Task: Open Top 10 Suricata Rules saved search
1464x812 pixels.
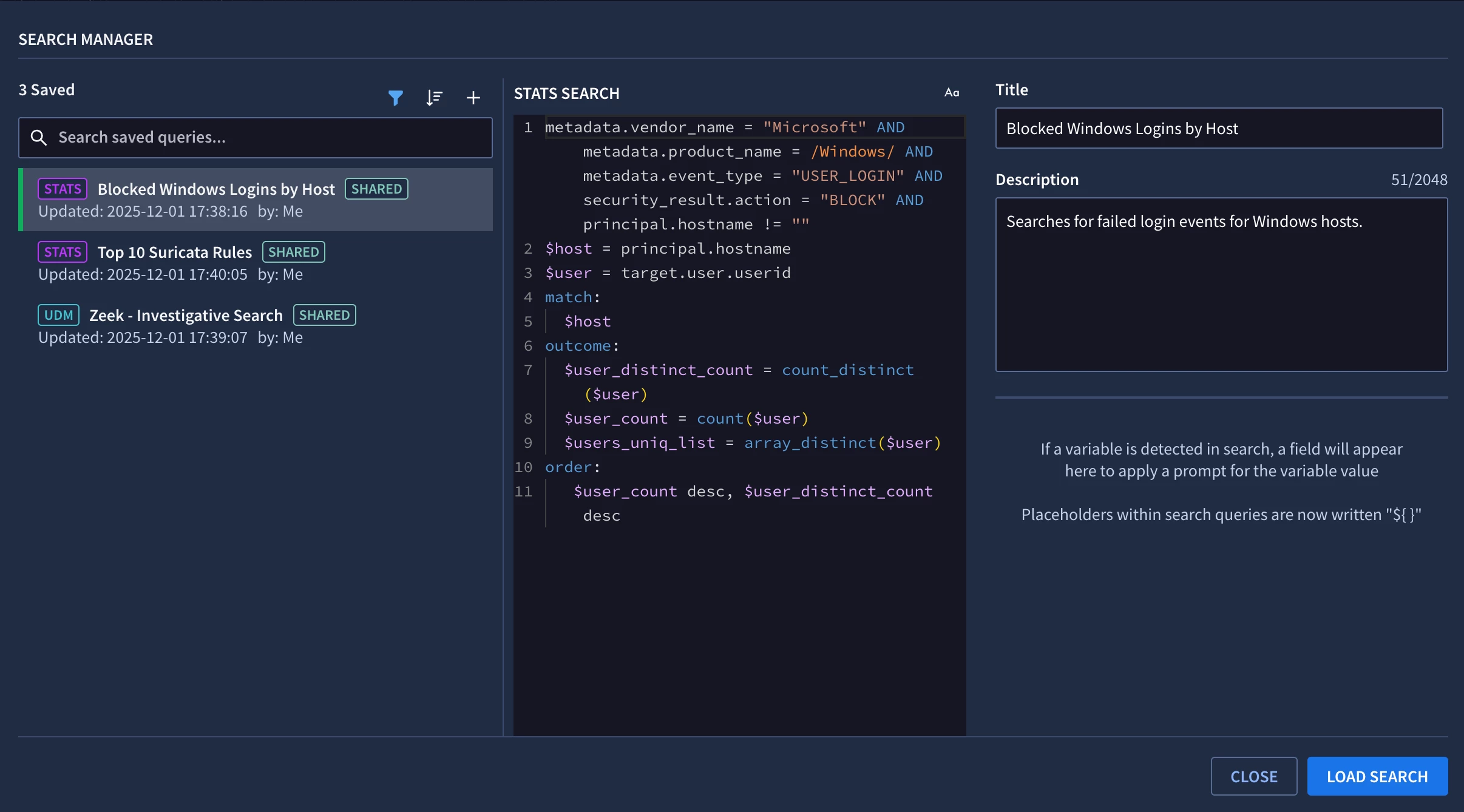Action: 174,252
